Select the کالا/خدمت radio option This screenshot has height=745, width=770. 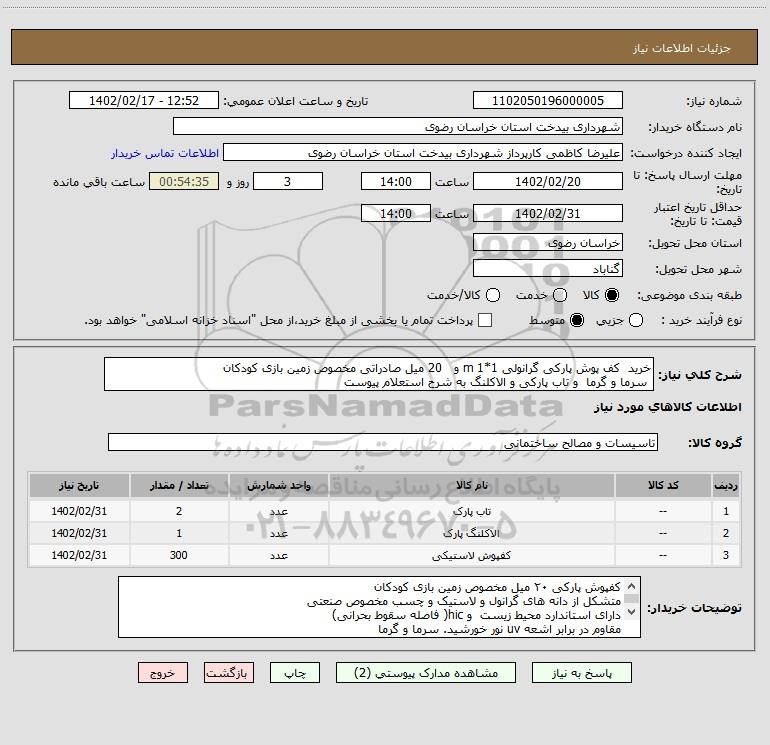tap(493, 295)
